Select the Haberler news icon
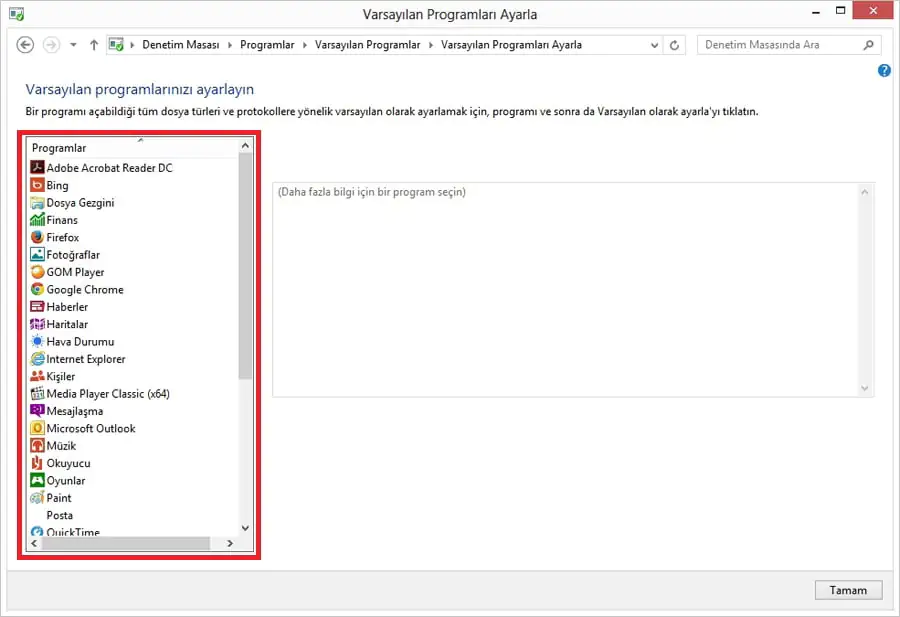 coord(37,306)
